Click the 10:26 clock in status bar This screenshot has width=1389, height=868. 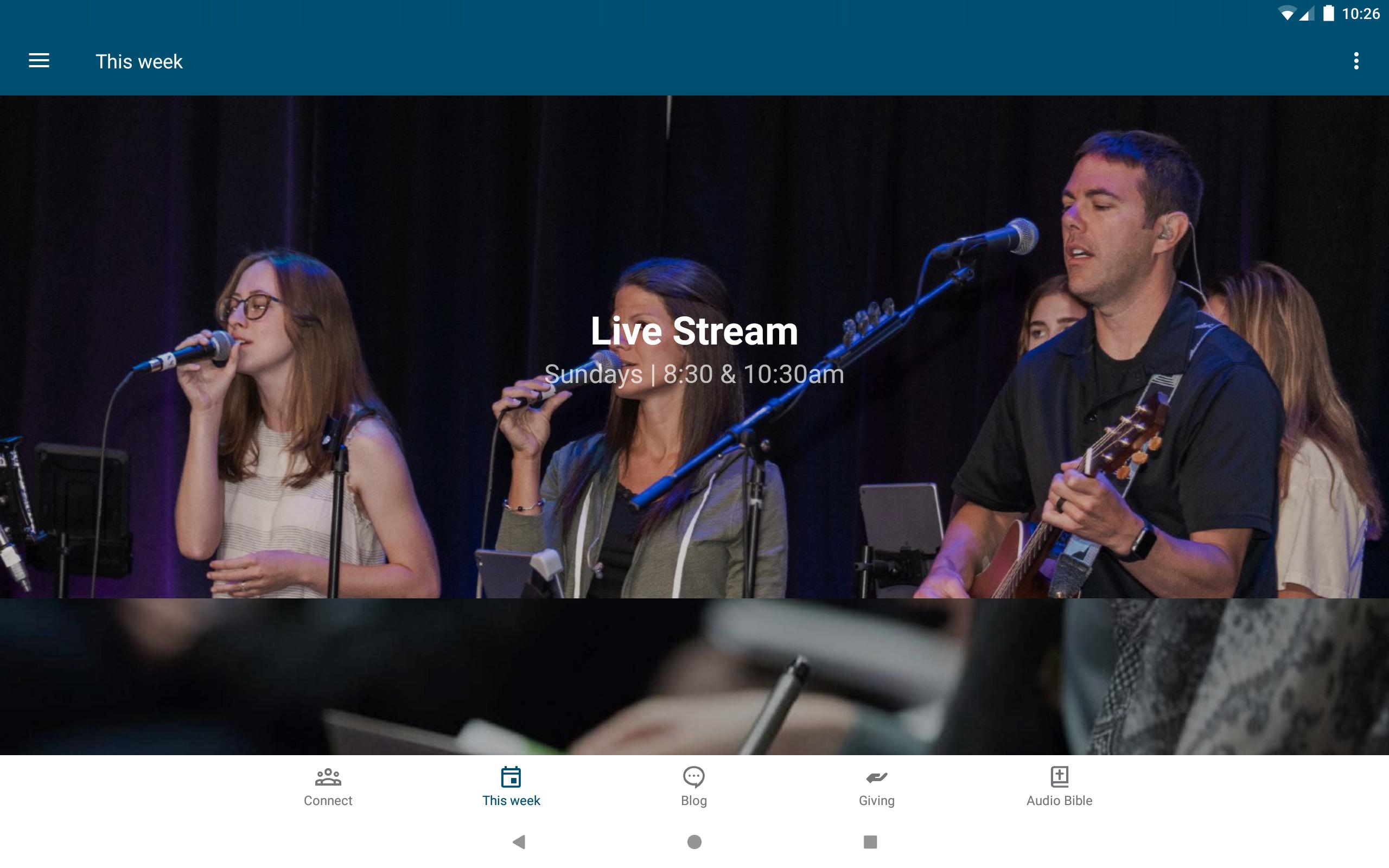coord(1360,14)
